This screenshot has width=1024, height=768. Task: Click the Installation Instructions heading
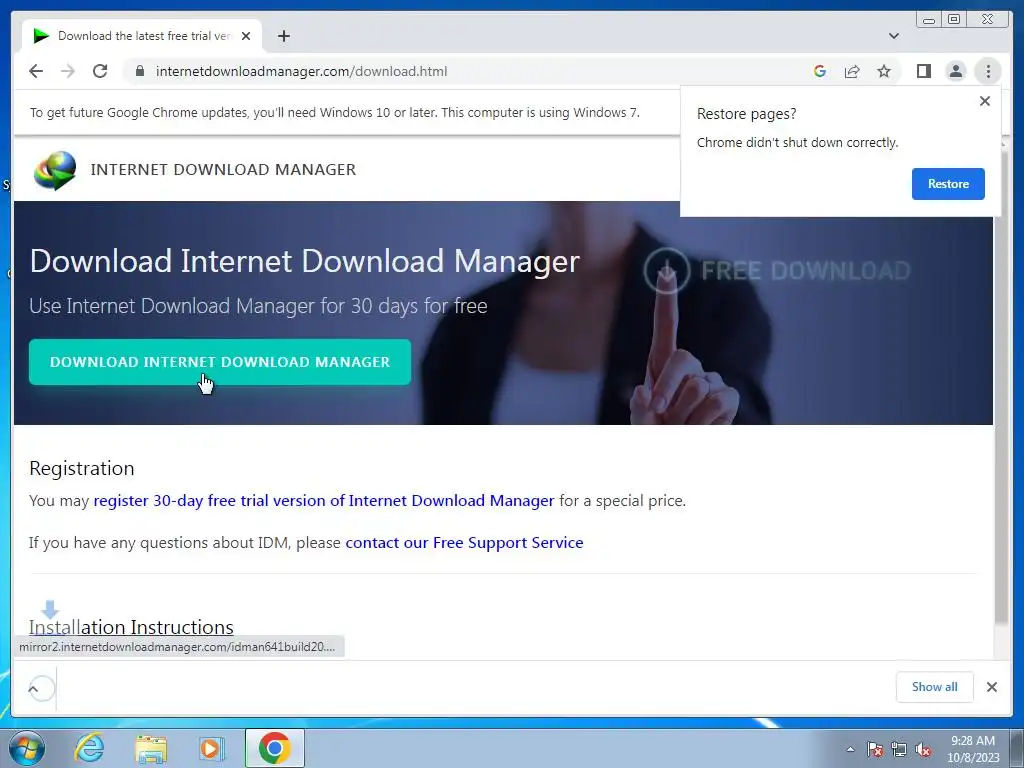tap(131, 627)
